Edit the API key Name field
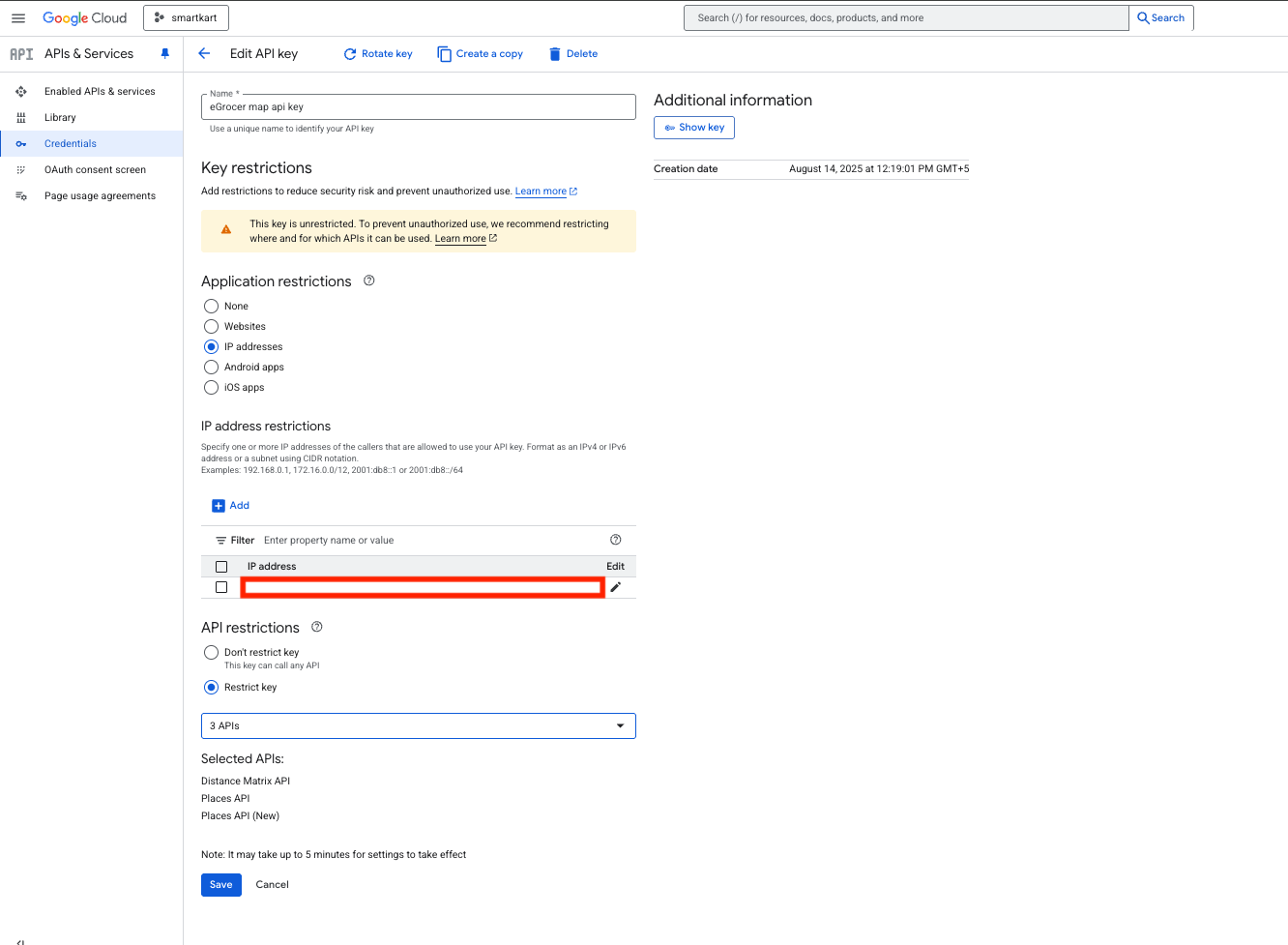The width and height of the screenshot is (1288, 945). coord(419,106)
